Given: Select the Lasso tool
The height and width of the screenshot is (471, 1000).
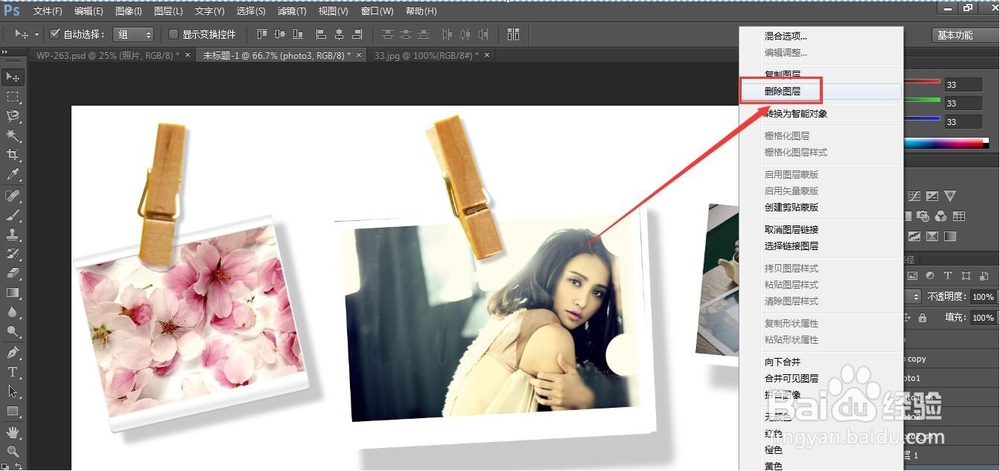Looking at the screenshot, I should 13,116.
